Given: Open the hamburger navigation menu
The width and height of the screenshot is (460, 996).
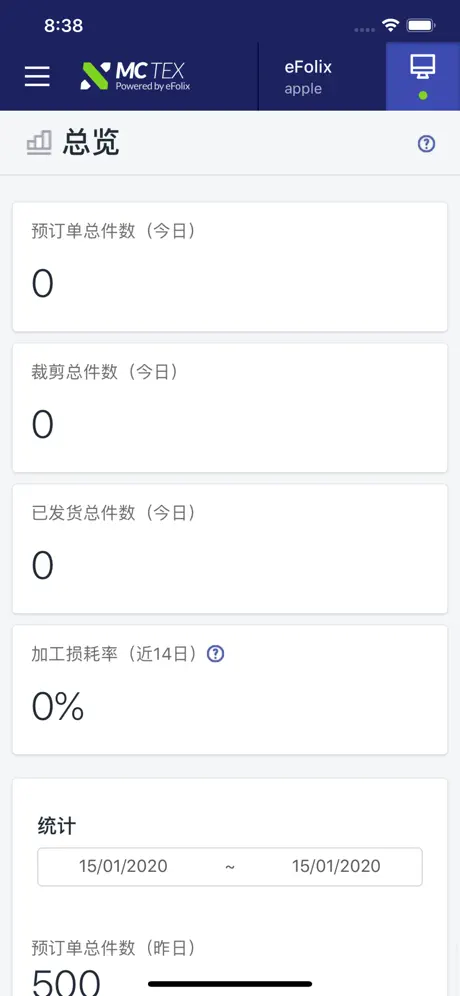Looking at the screenshot, I should tap(37, 76).
